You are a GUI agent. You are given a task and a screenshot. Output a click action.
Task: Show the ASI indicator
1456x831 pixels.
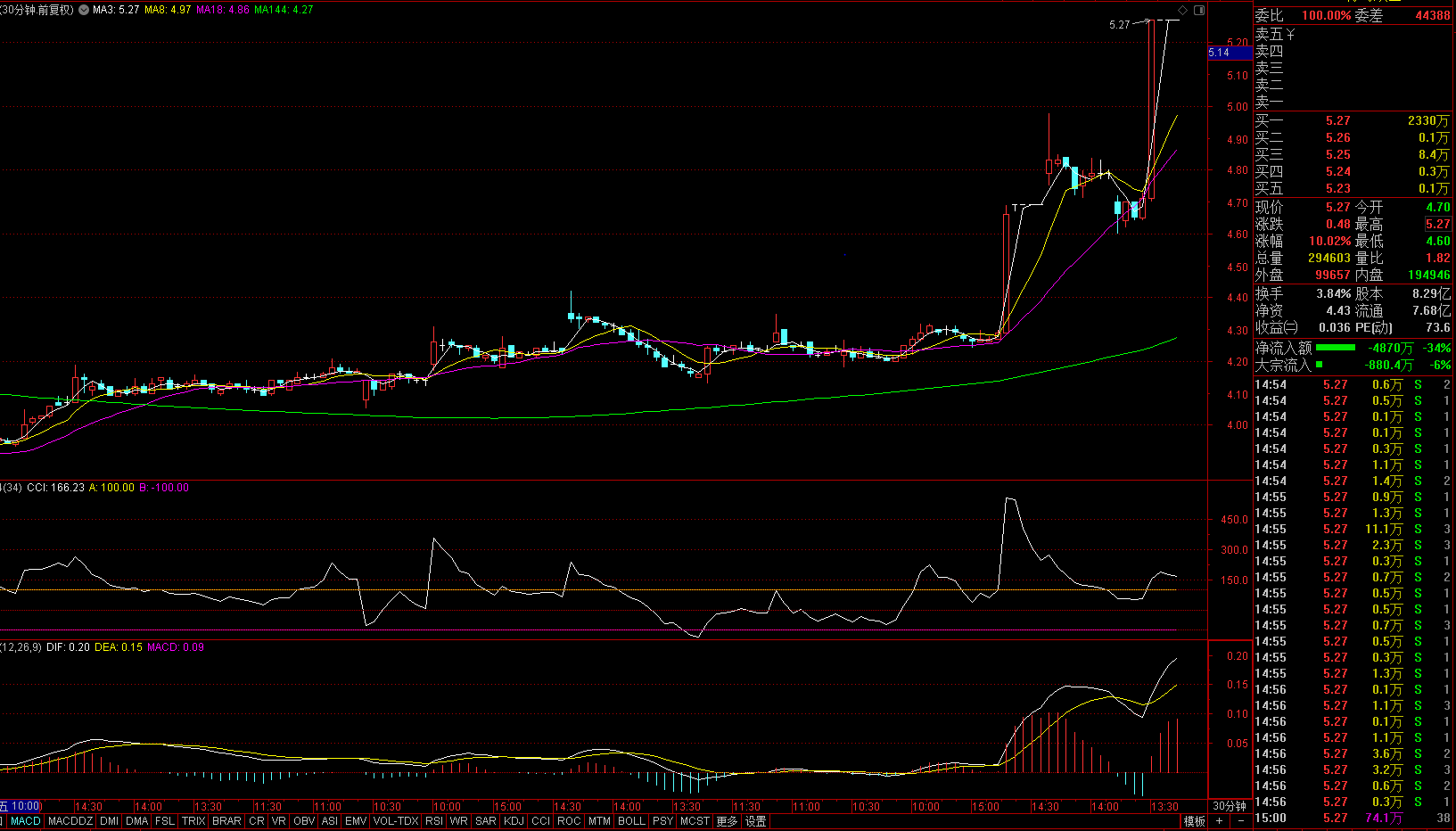point(329,821)
